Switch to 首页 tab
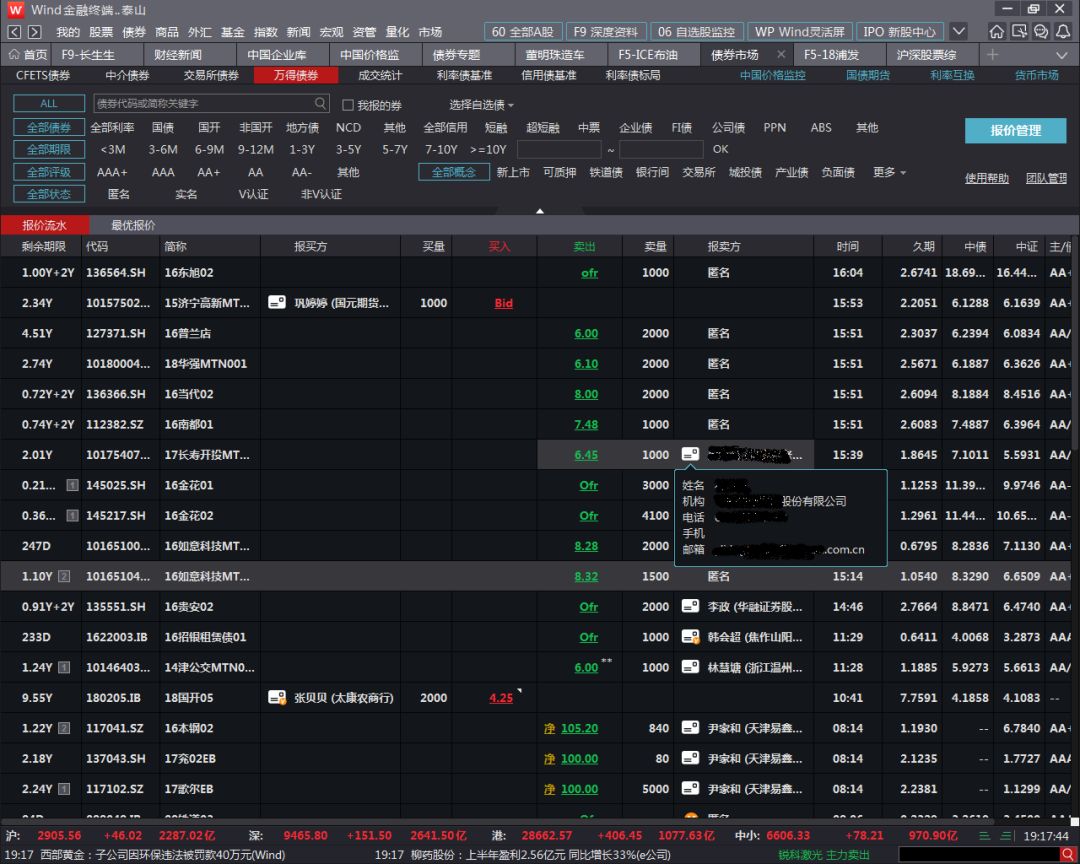 coord(28,54)
